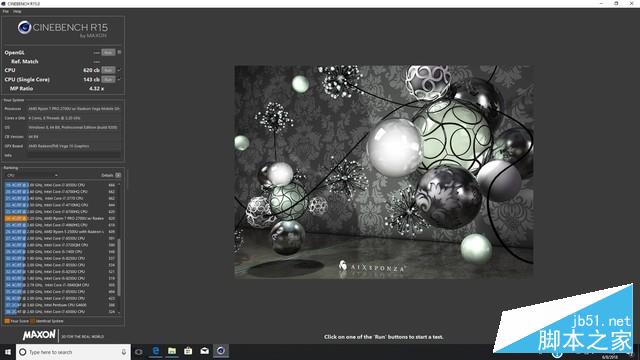Run the CPU (Single Core) test
The height and width of the screenshot is (360, 640).
click(x=108, y=79)
